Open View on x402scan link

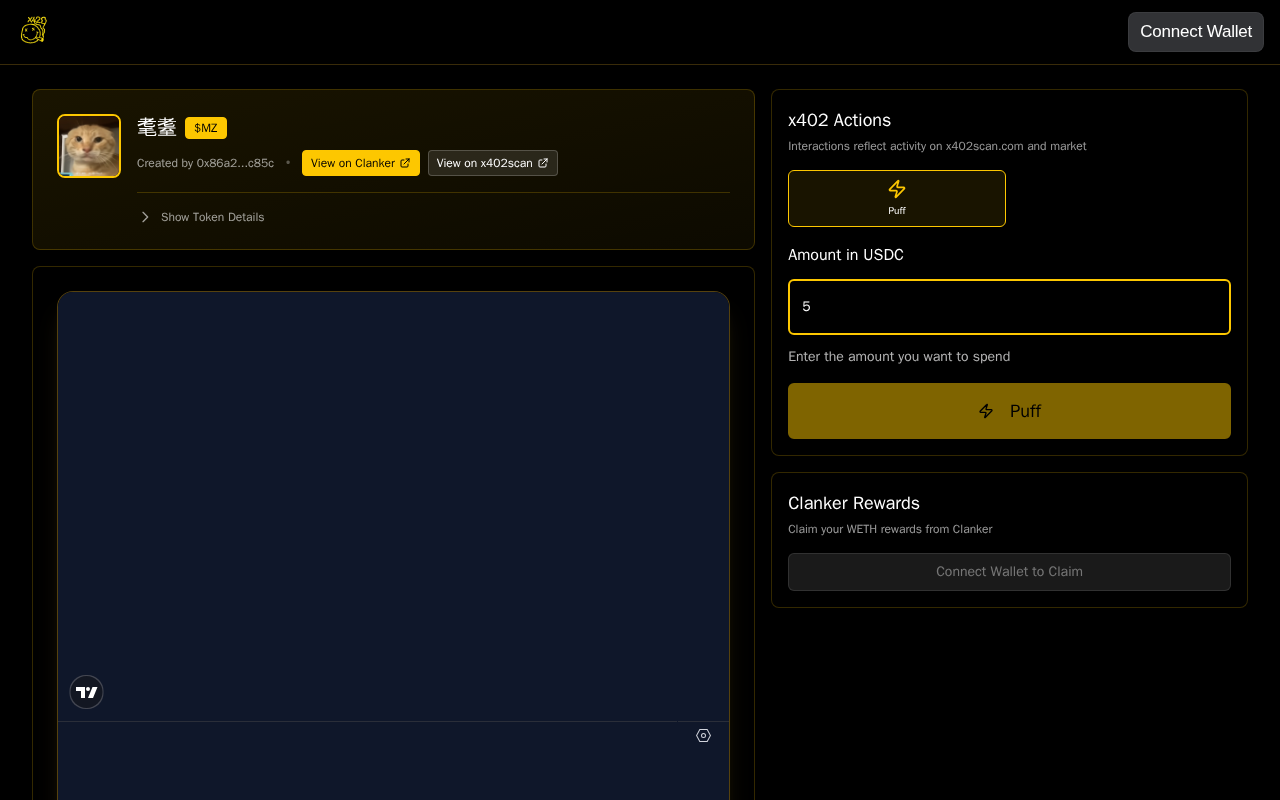point(493,163)
